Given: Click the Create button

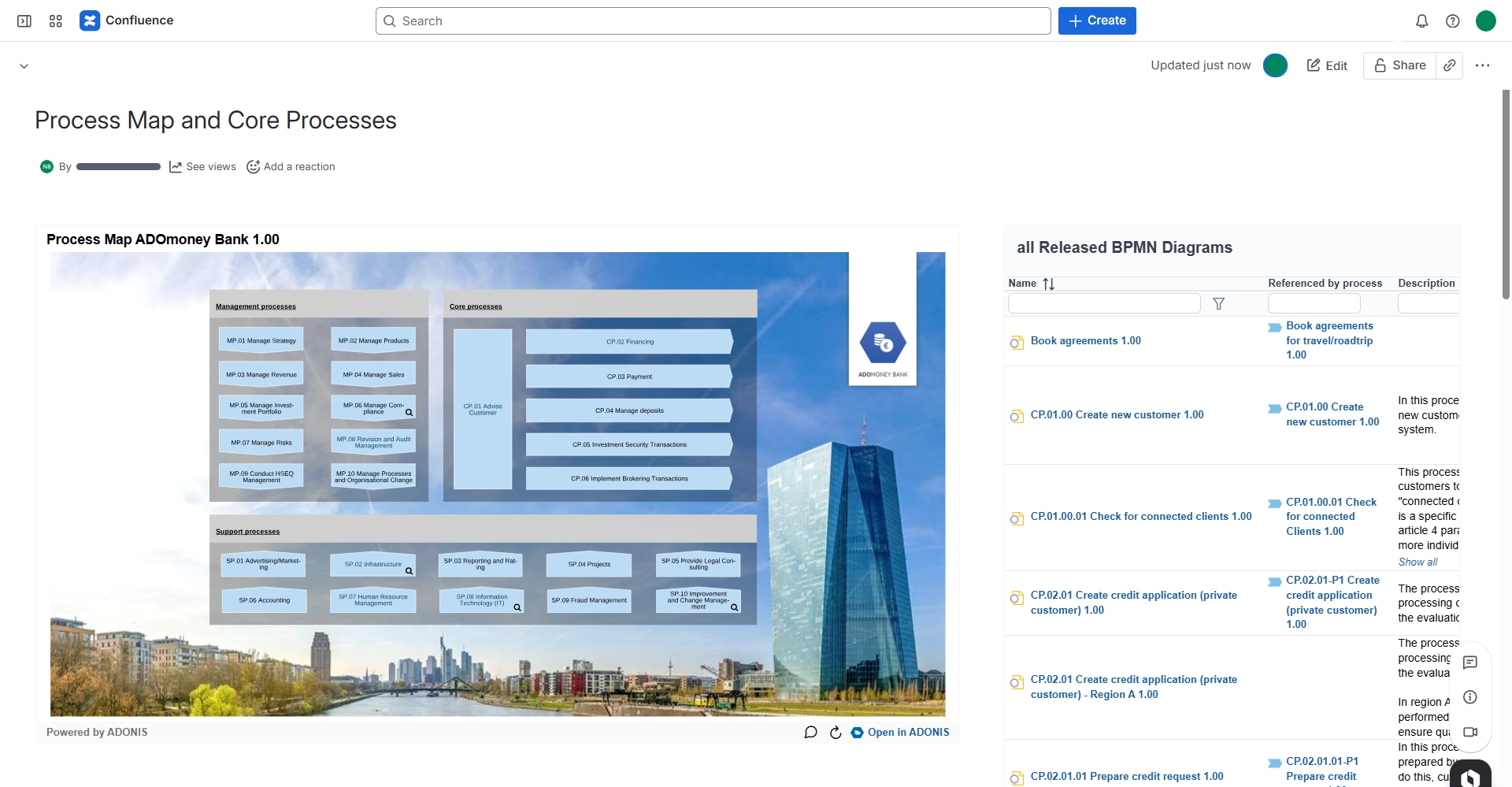Looking at the screenshot, I should coord(1097,21).
